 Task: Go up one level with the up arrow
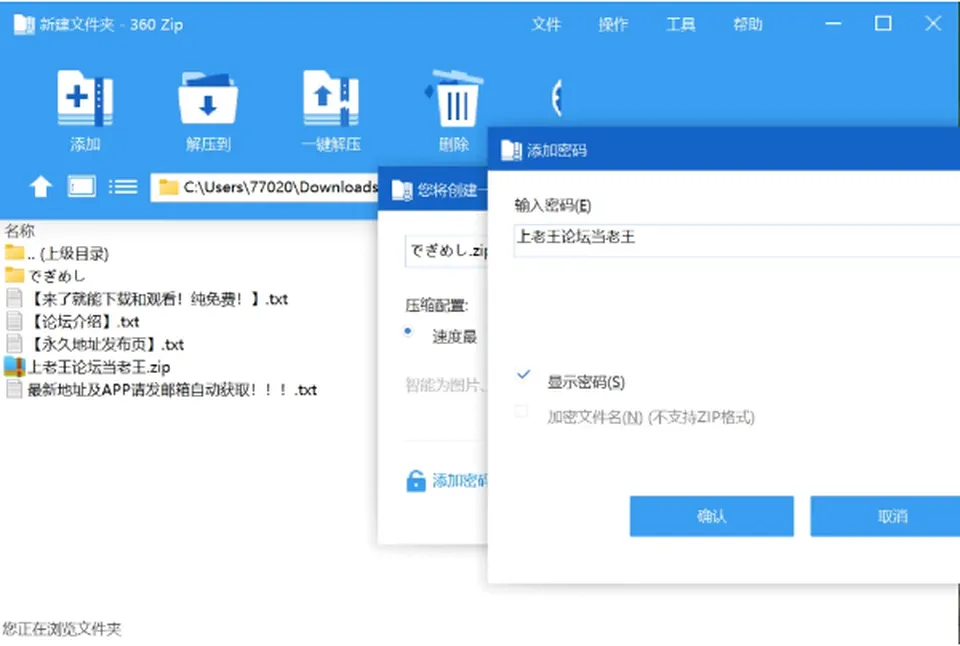click(41, 186)
